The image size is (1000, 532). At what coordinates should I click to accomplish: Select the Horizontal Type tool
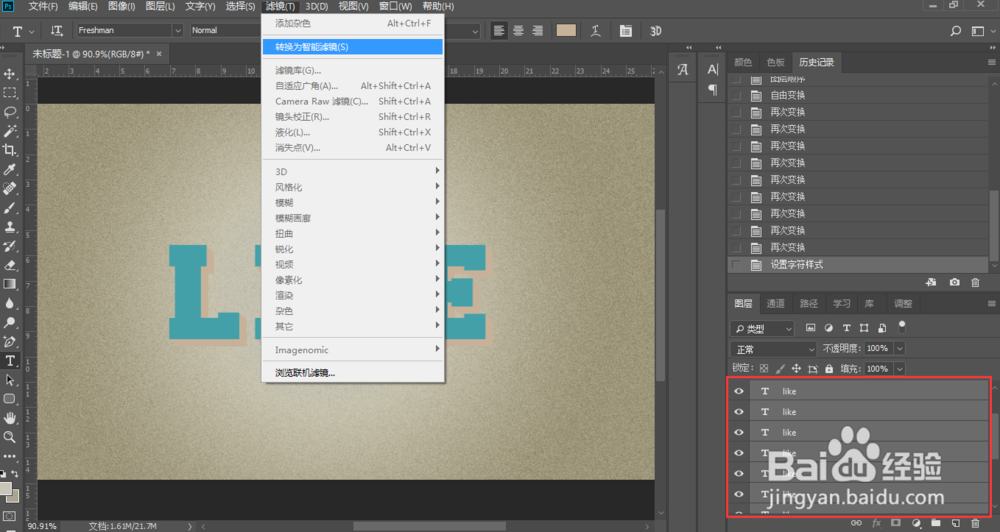(x=10, y=361)
